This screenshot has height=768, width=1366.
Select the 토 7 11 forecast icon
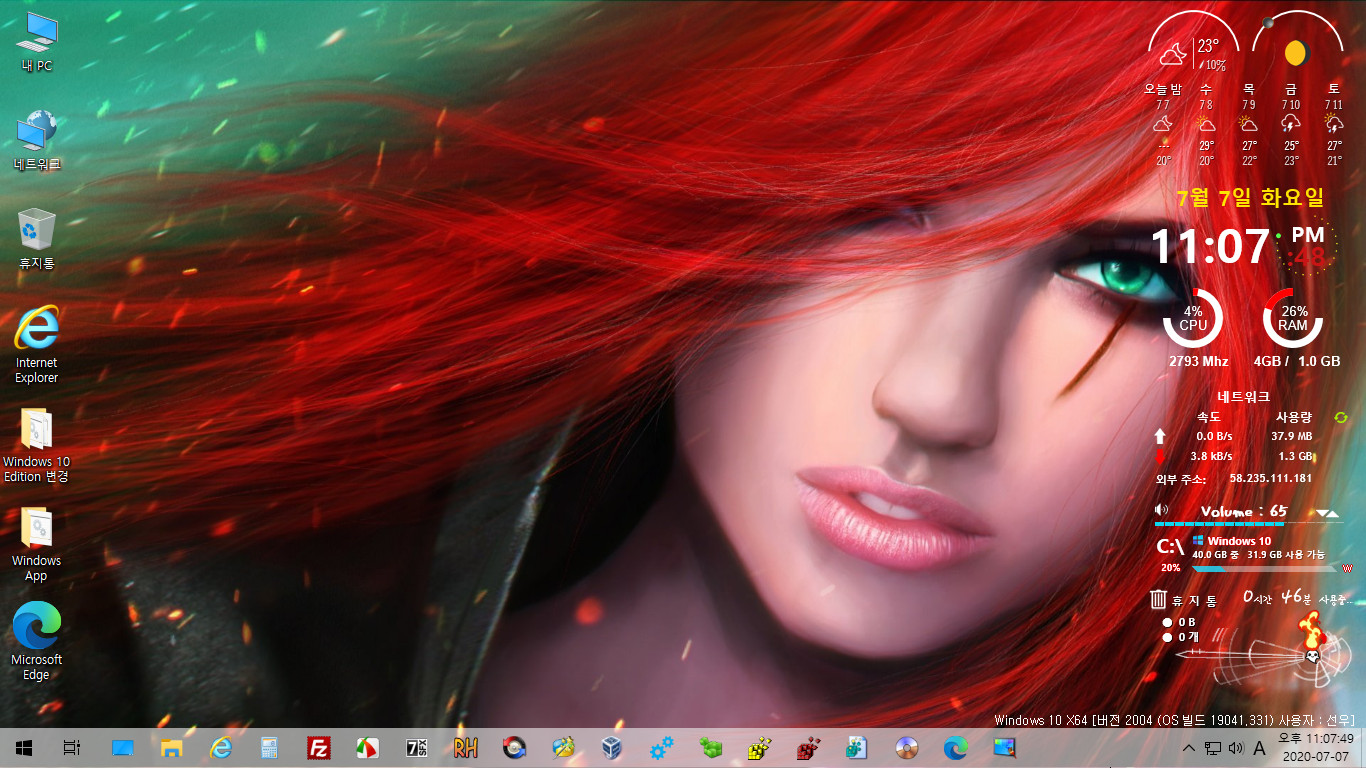(x=1334, y=124)
